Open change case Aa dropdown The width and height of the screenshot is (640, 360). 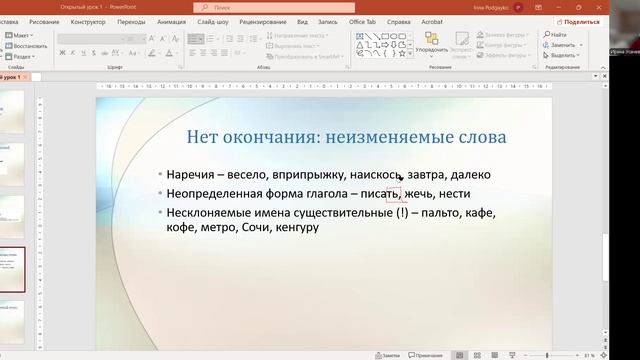pos(134,53)
